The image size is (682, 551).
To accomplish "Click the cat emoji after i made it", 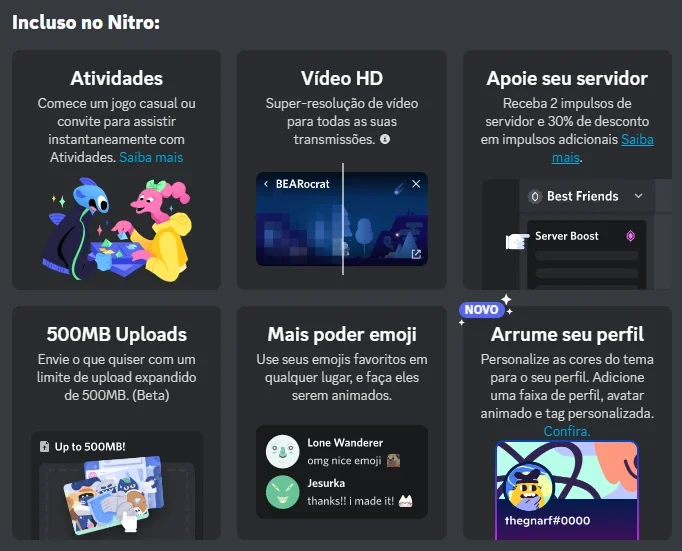I will click(406, 501).
